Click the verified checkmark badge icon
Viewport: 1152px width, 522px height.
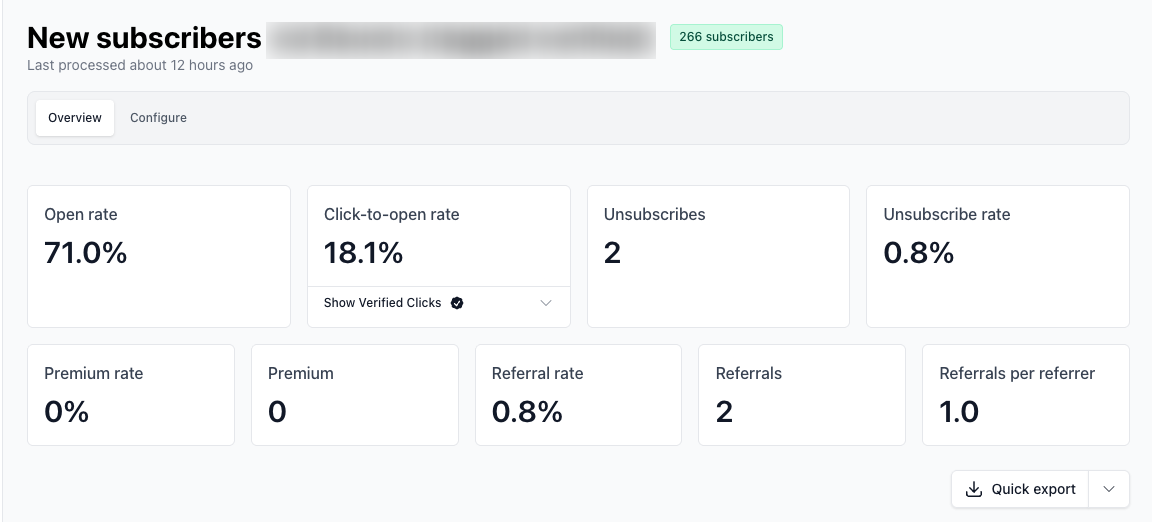[x=457, y=303]
